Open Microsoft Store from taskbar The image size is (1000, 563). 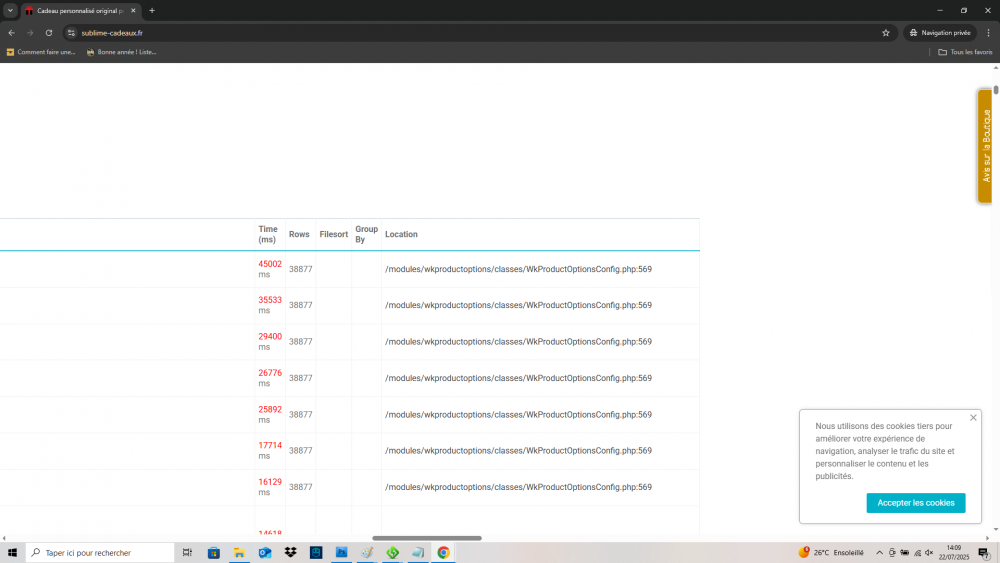[214, 553]
